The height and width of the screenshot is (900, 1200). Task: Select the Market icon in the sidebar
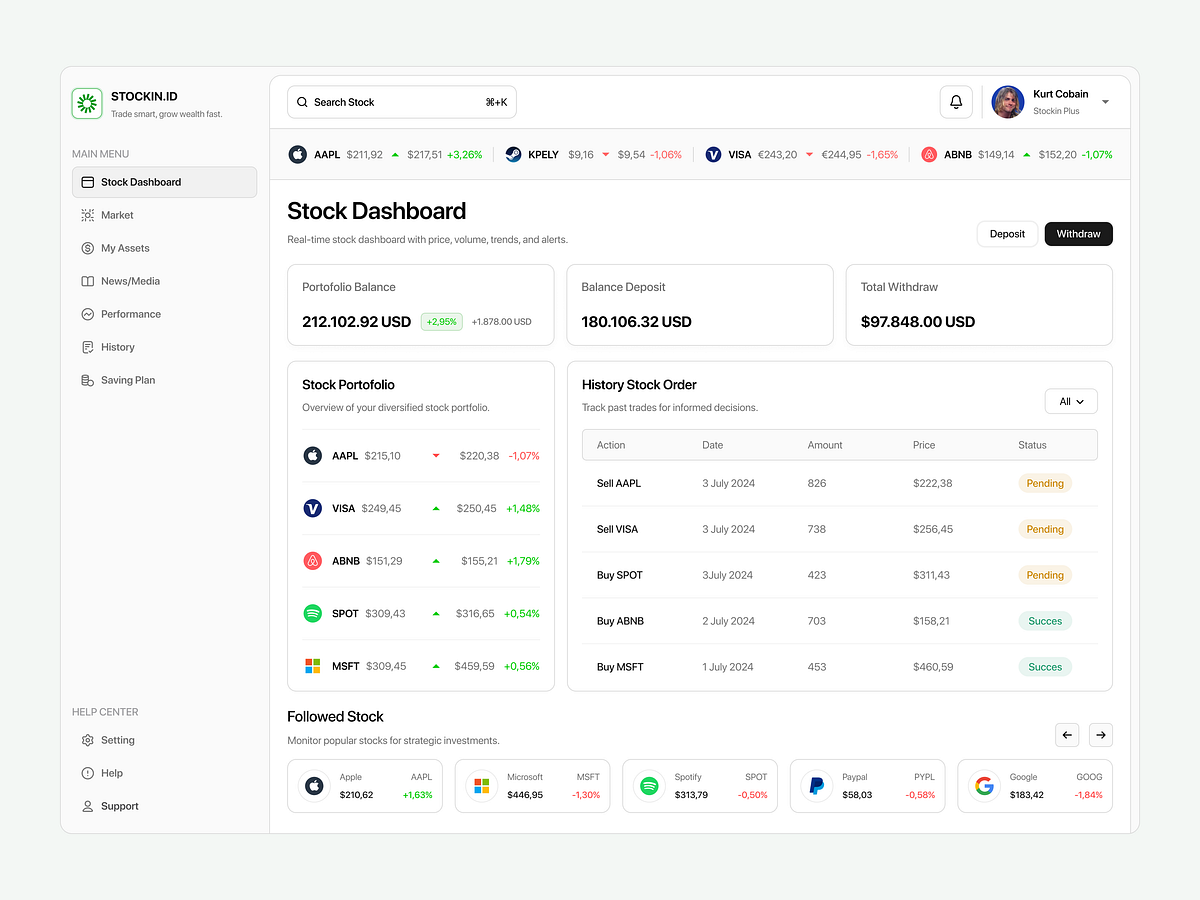(x=87, y=215)
